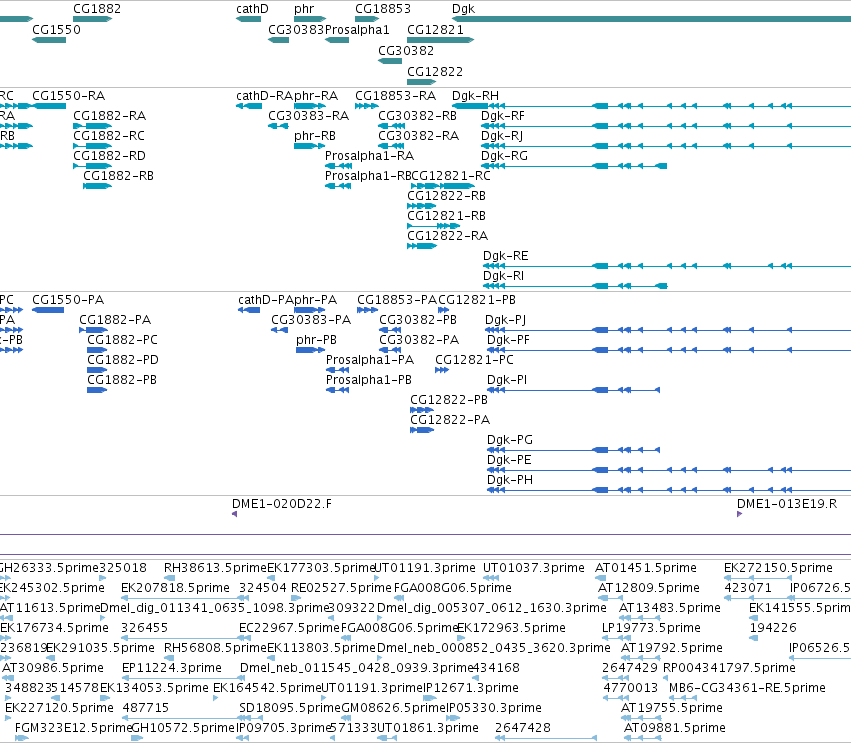Open transcript CG12822-RB

(x=422, y=206)
